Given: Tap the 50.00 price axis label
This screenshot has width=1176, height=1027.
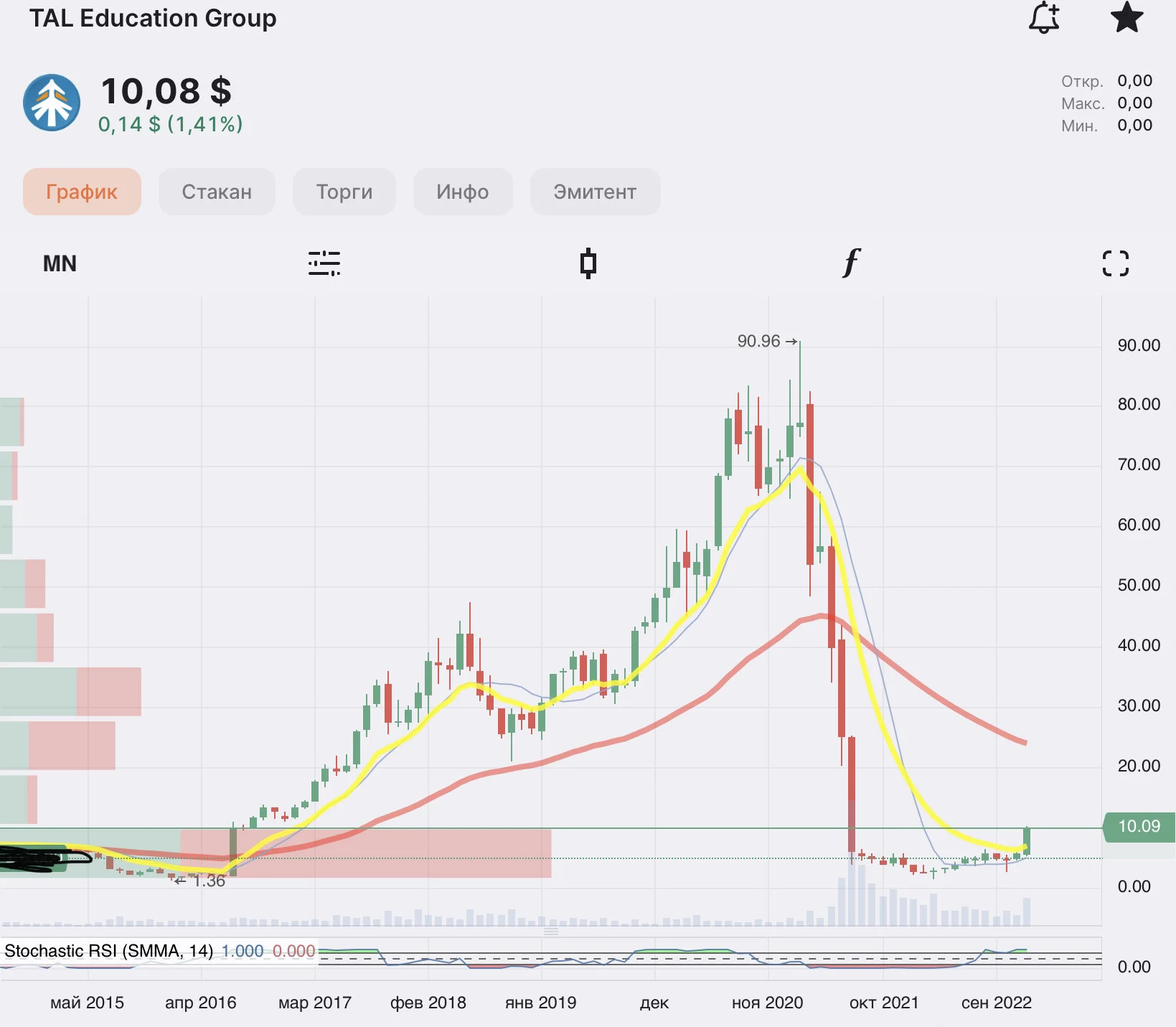Looking at the screenshot, I should tap(1139, 585).
